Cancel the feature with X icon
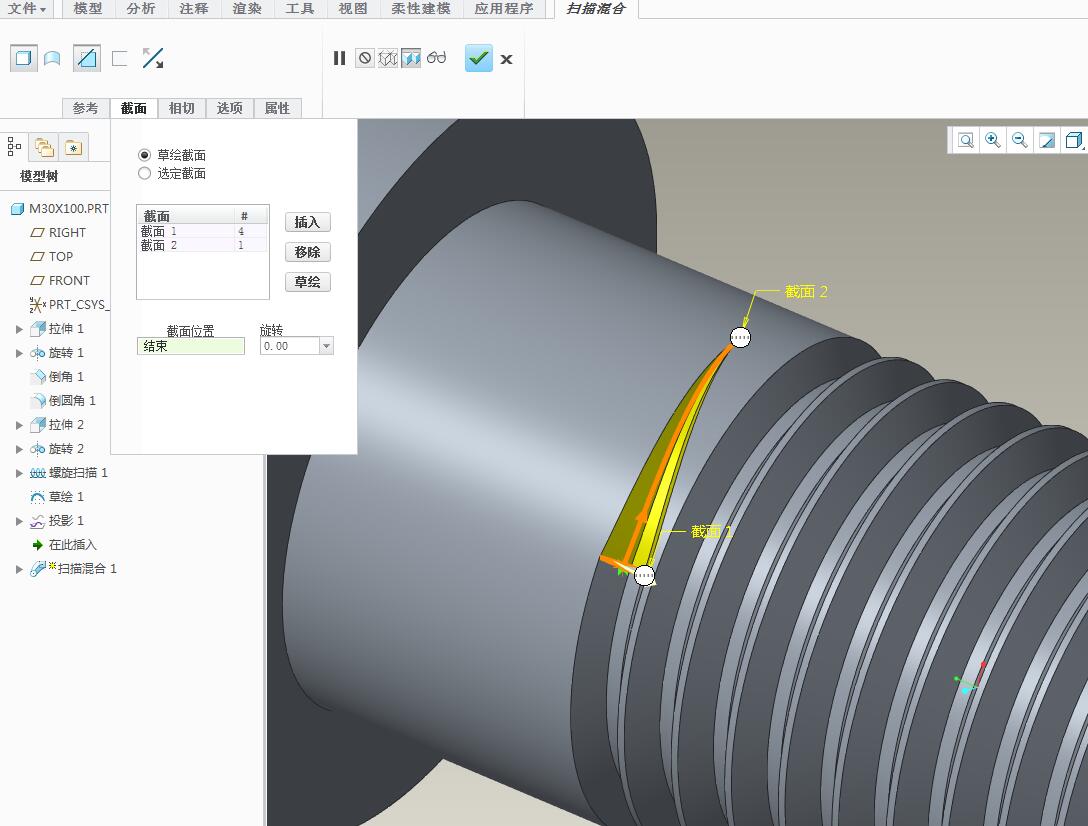1088x826 pixels. (507, 60)
